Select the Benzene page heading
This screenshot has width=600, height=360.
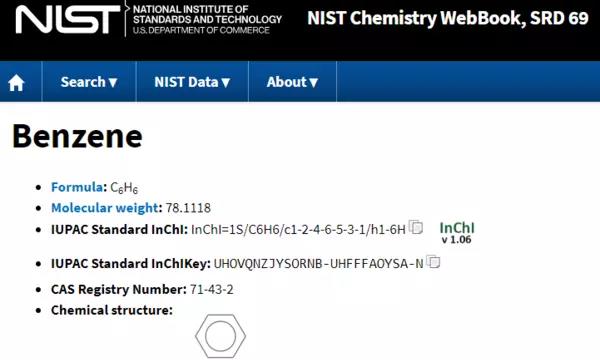coord(77,136)
